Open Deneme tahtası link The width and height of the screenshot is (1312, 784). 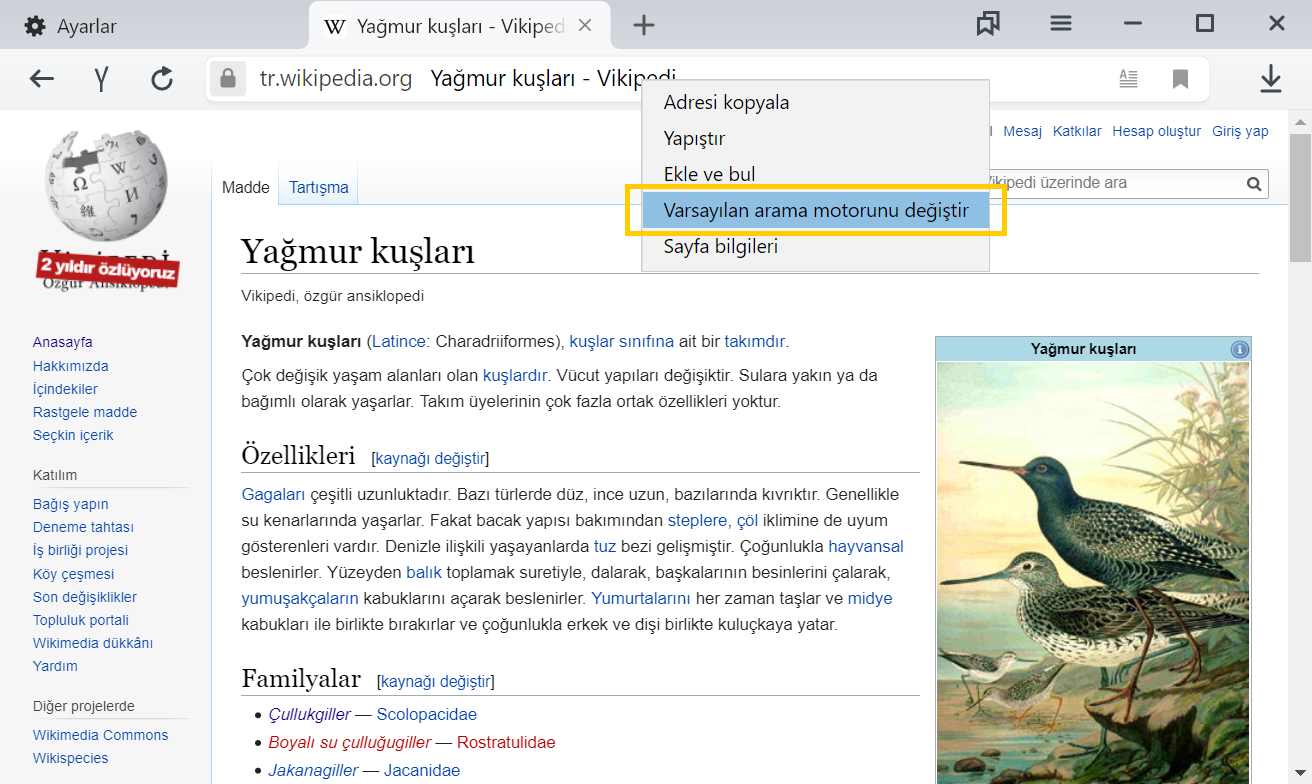pos(83,527)
